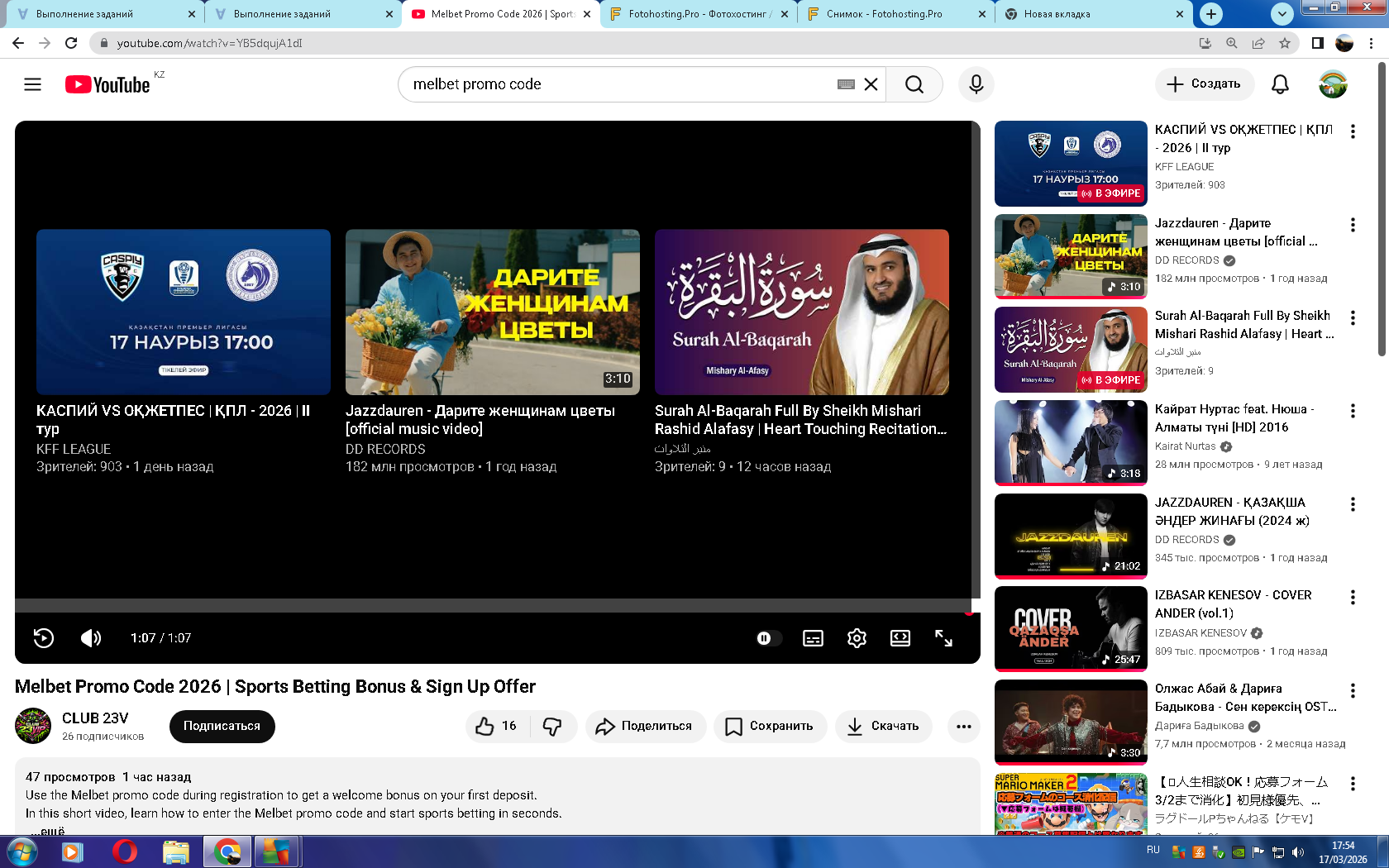Switch to the first Выполнение заданий tab
The image size is (1389, 868).
coord(106,14)
